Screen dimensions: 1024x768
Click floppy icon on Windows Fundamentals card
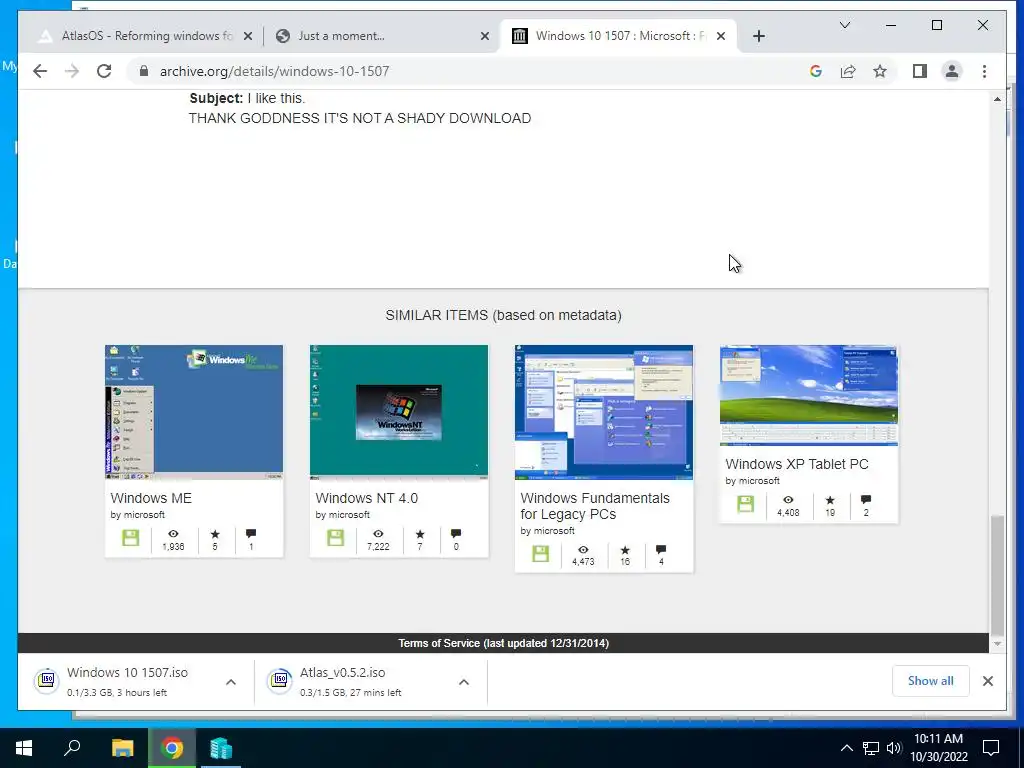(x=541, y=554)
